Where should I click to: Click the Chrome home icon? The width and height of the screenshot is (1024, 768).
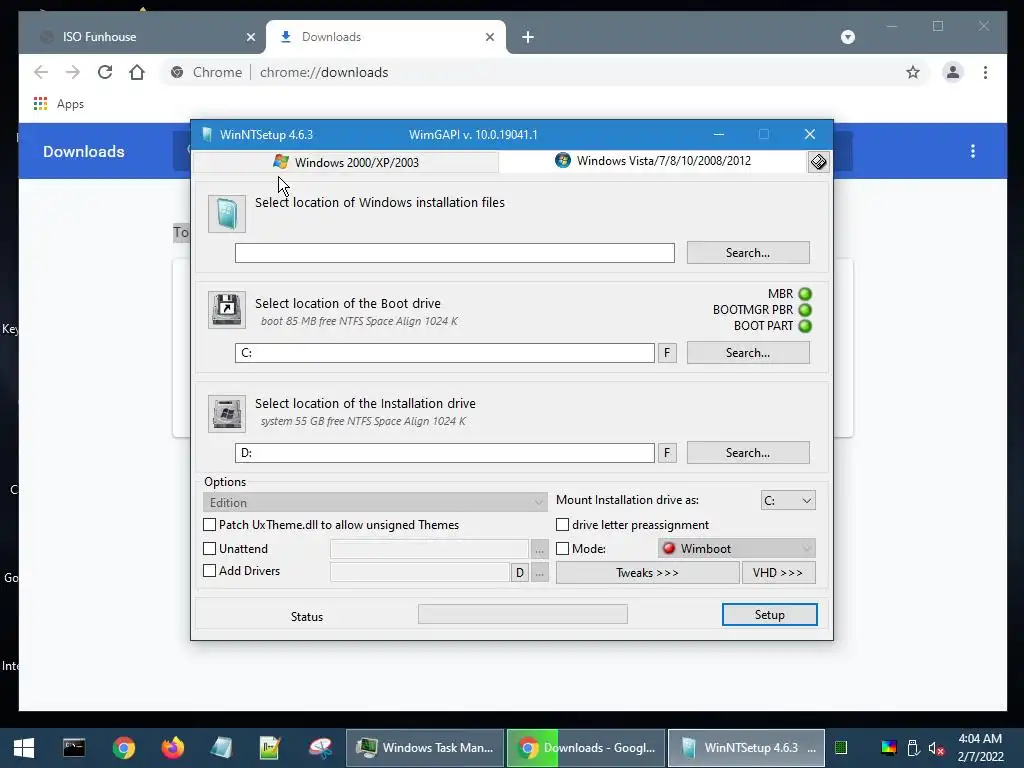(x=136, y=72)
